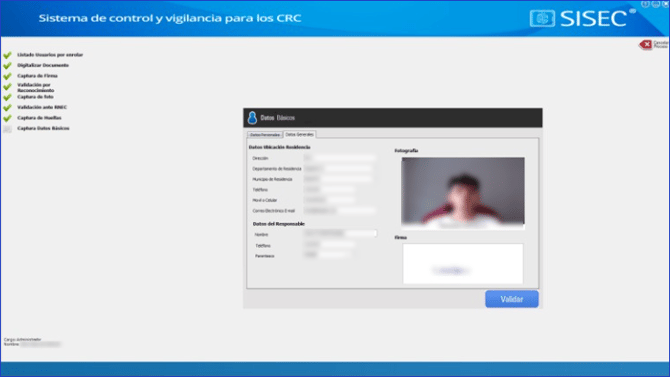
Task: Click the Validar button
Action: pos(511,299)
